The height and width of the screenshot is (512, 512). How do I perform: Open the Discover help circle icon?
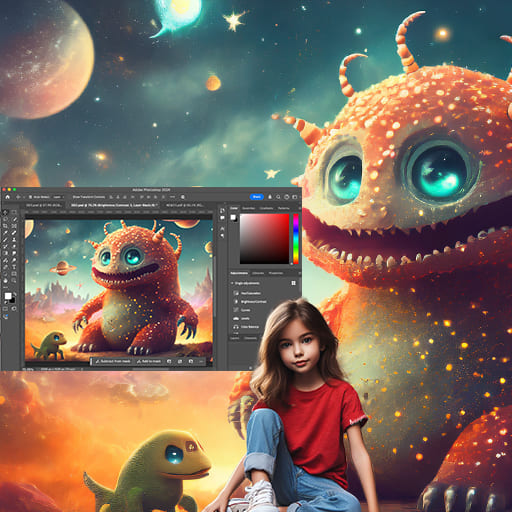click(x=286, y=197)
